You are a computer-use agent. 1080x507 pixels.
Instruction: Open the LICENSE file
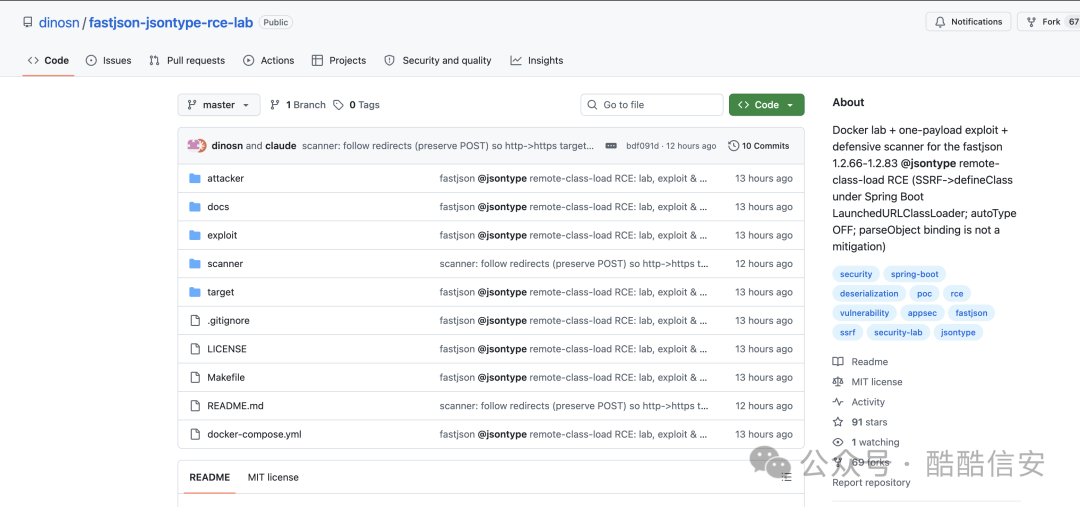click(227, 349)
